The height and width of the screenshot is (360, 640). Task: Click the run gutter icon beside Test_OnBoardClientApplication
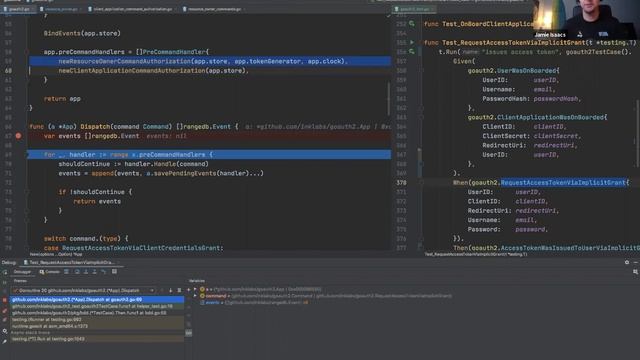click(412, 24)
